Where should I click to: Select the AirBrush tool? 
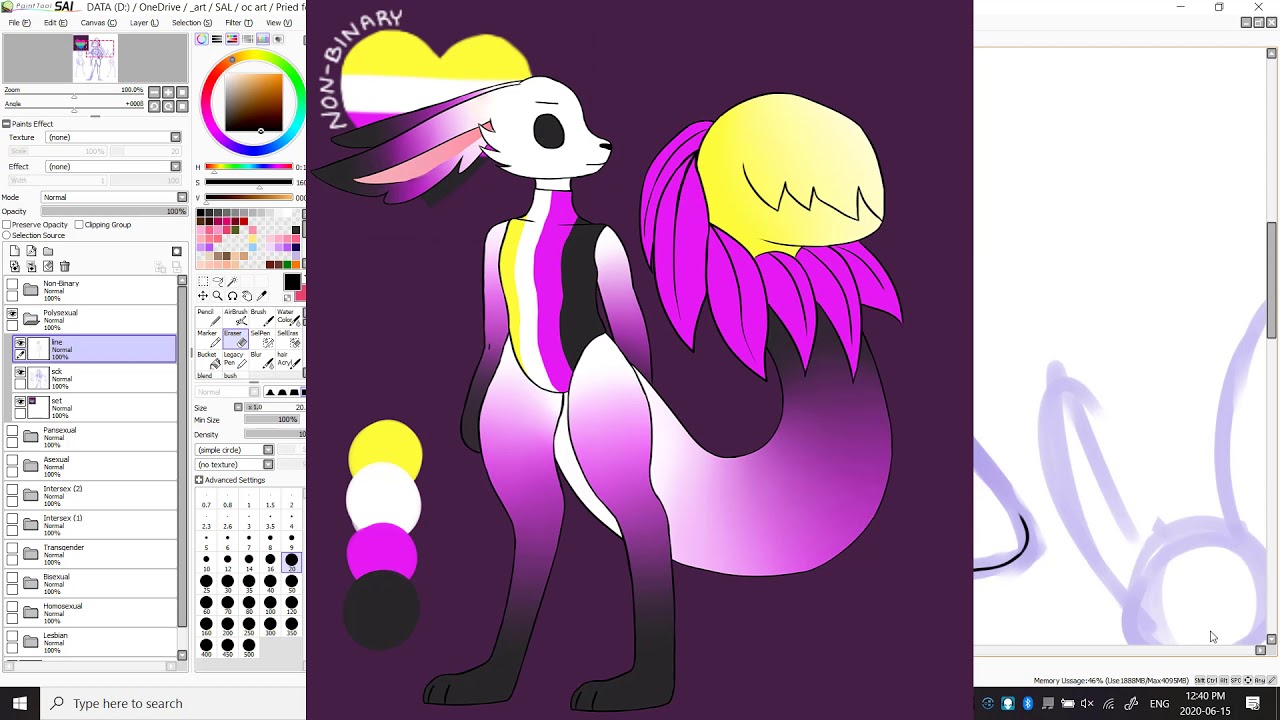[x=235, y=317]
